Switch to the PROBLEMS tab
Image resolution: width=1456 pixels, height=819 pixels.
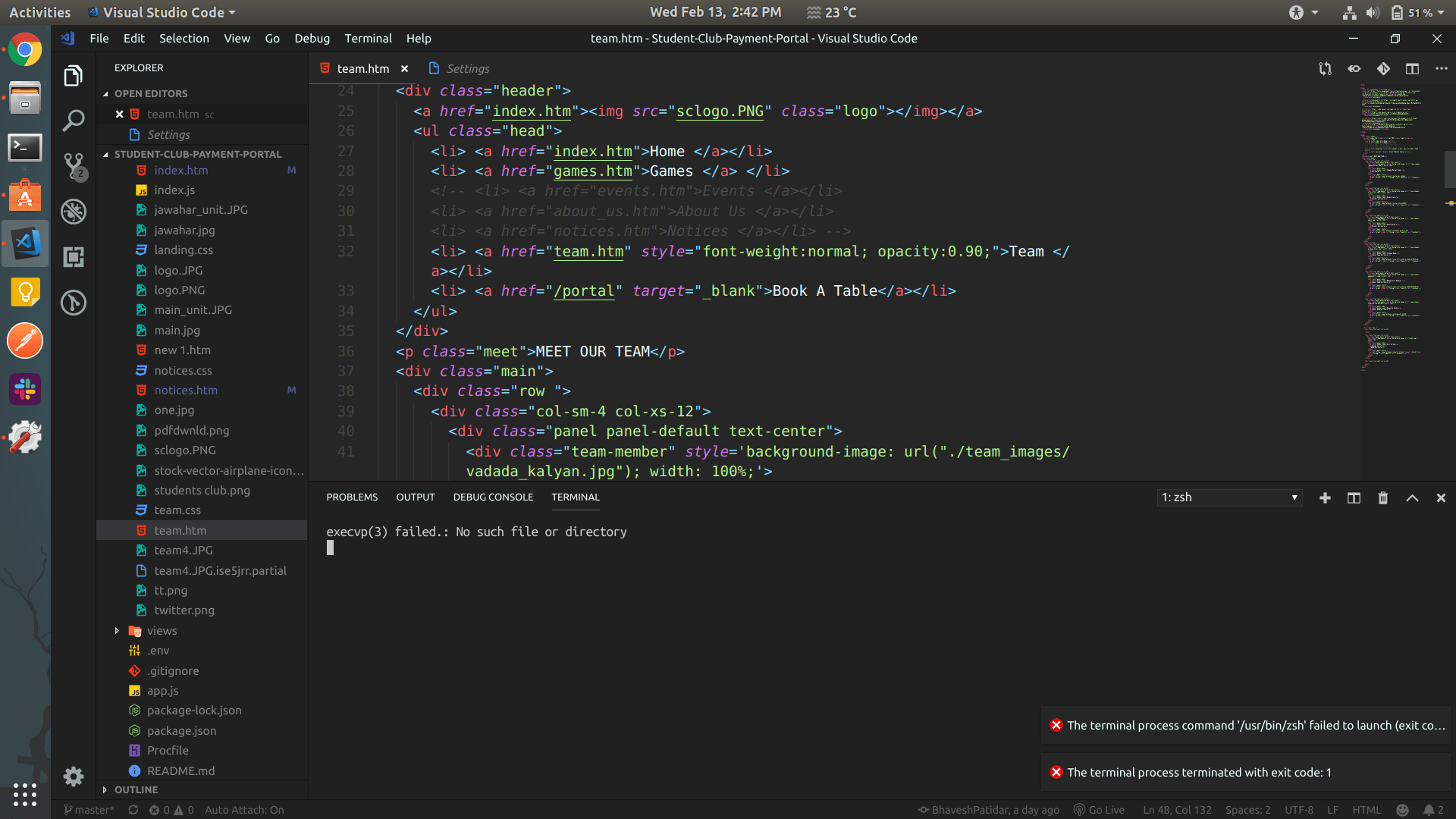[352, 497]
